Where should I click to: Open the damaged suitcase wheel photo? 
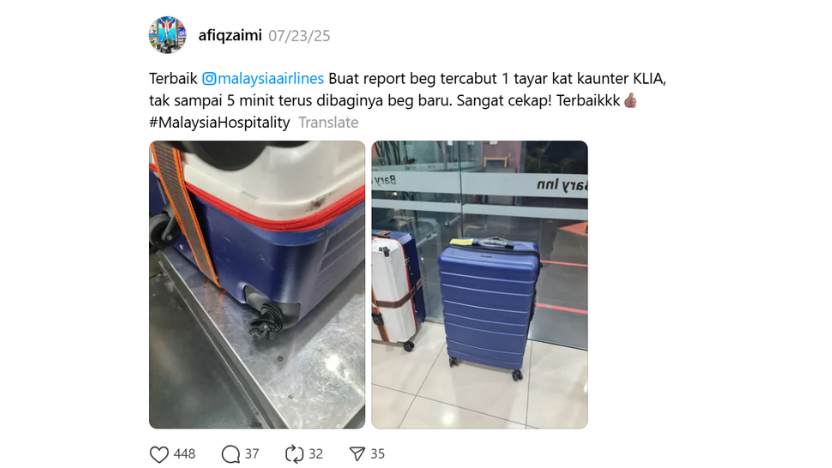(257, 284)
